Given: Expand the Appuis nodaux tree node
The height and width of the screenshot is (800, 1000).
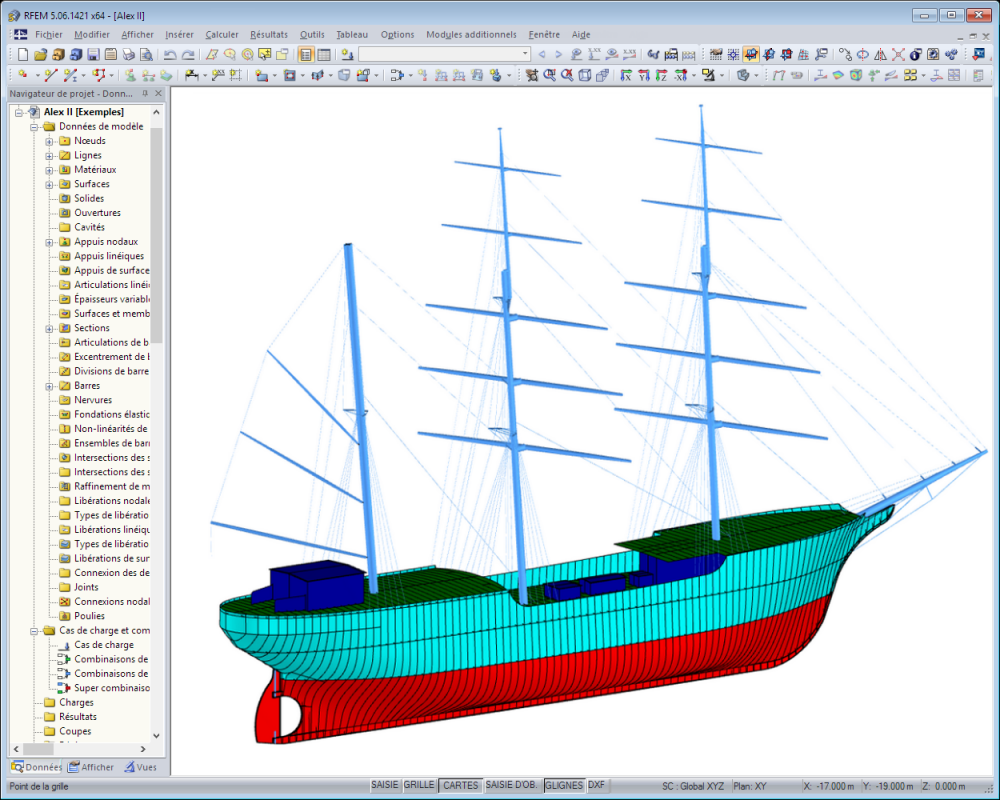Looking at the screenshot, I should [49, 242].
